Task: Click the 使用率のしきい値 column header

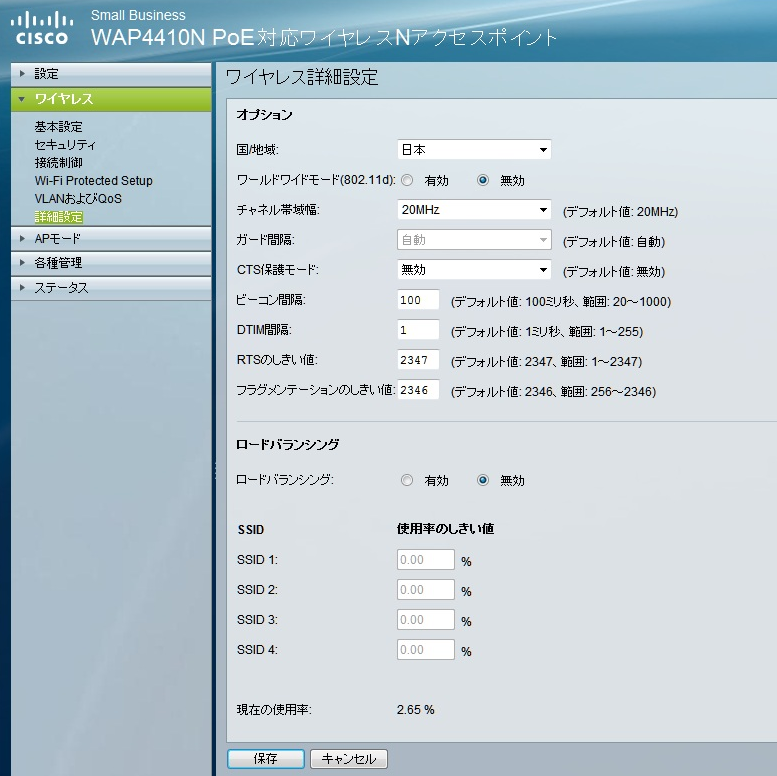Action: 445,529
